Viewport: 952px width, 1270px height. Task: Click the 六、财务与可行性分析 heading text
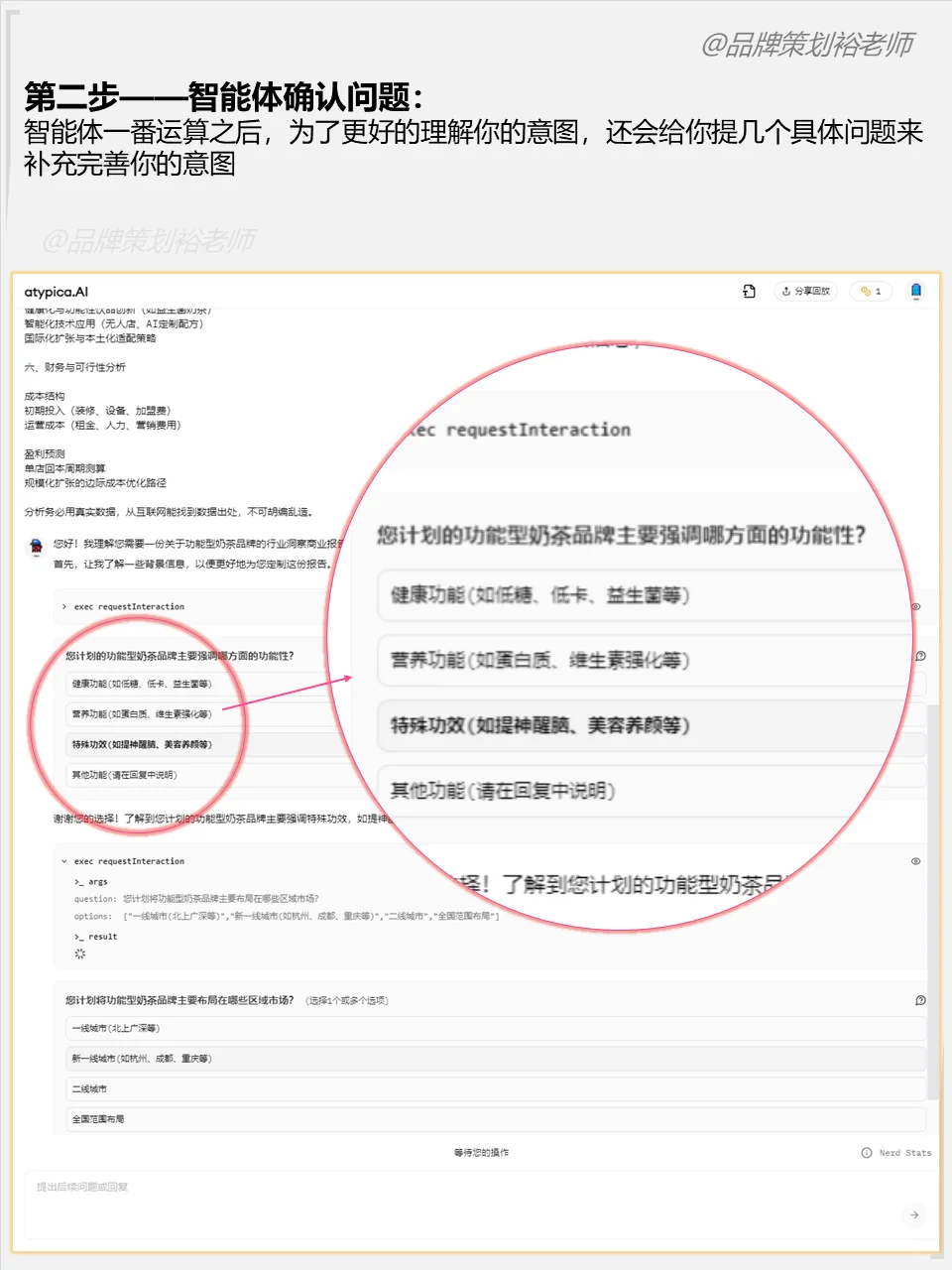tap(75, 367)
